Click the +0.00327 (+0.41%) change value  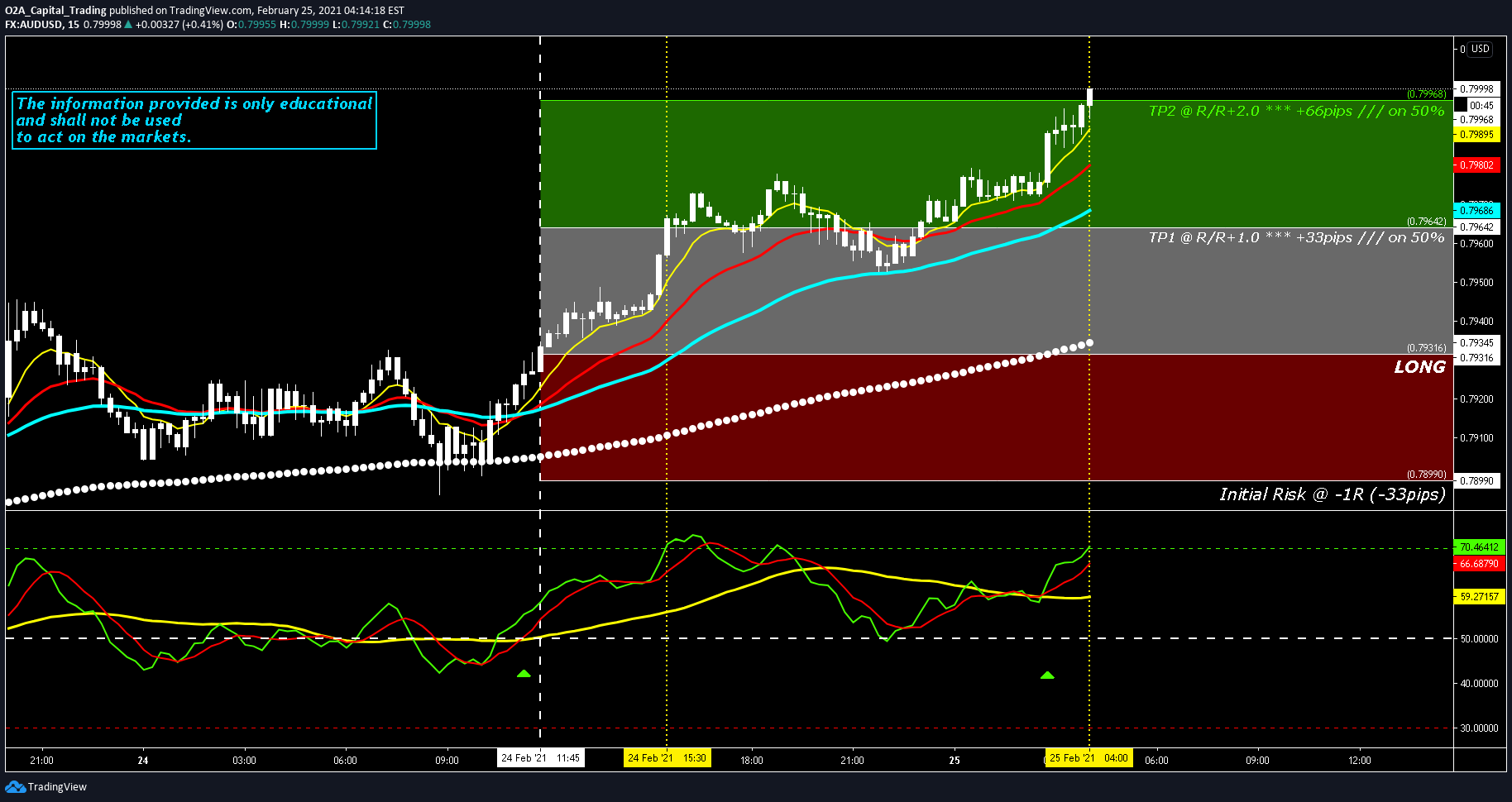tap(179, 25)
